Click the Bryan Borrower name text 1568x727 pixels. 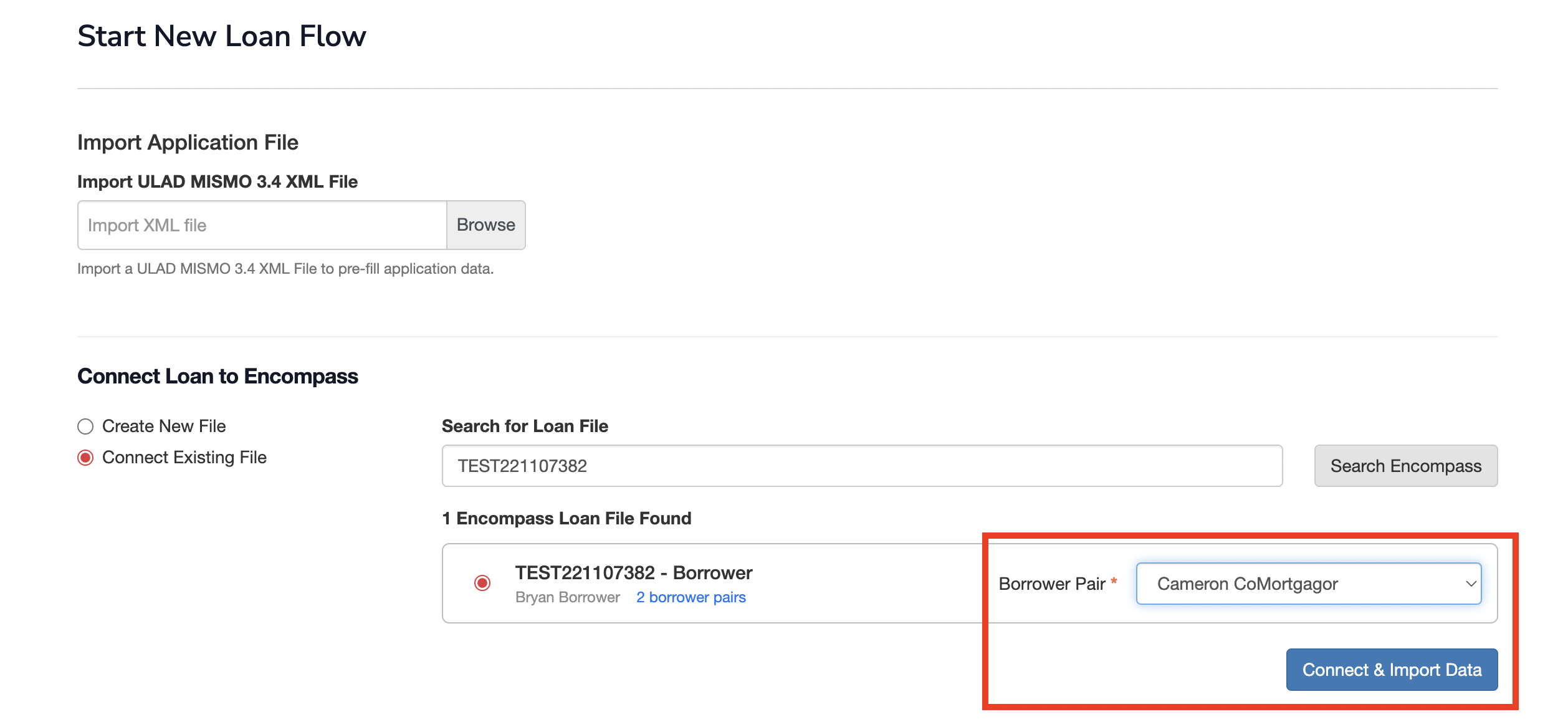(x=567, y=597)
